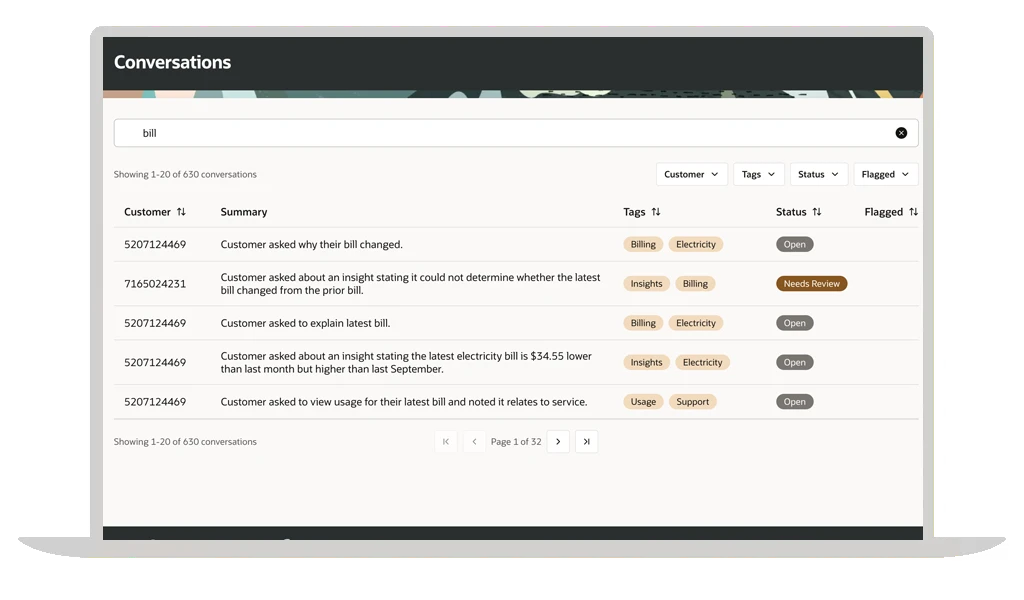Click Electricity tag in 'why their bill changed' row
The width and height of the screenshot is (1024, 600).
point(696,245)
